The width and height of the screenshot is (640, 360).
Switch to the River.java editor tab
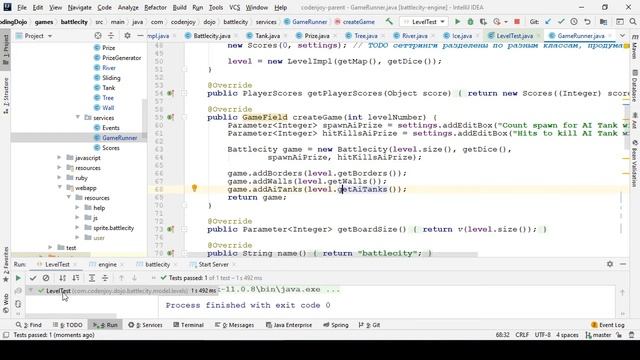414,36
